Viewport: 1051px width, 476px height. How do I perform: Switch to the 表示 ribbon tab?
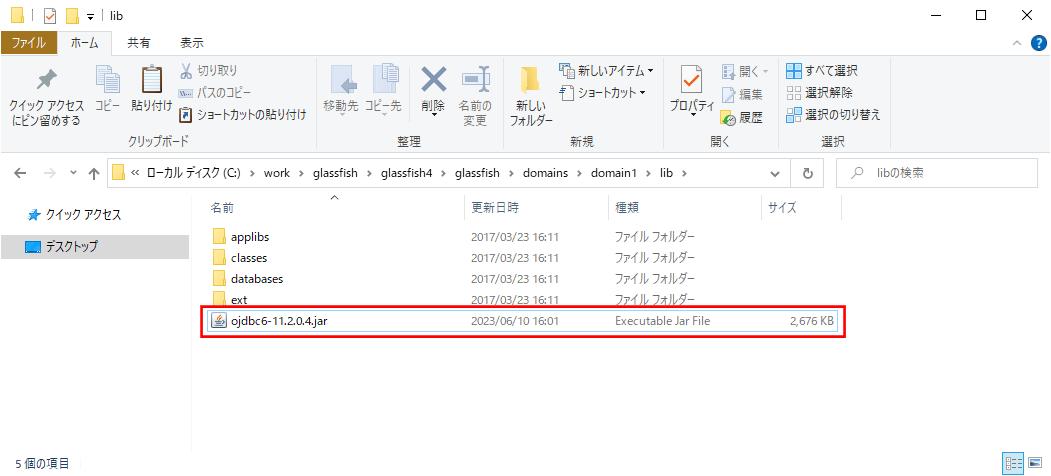coord(191,43)
